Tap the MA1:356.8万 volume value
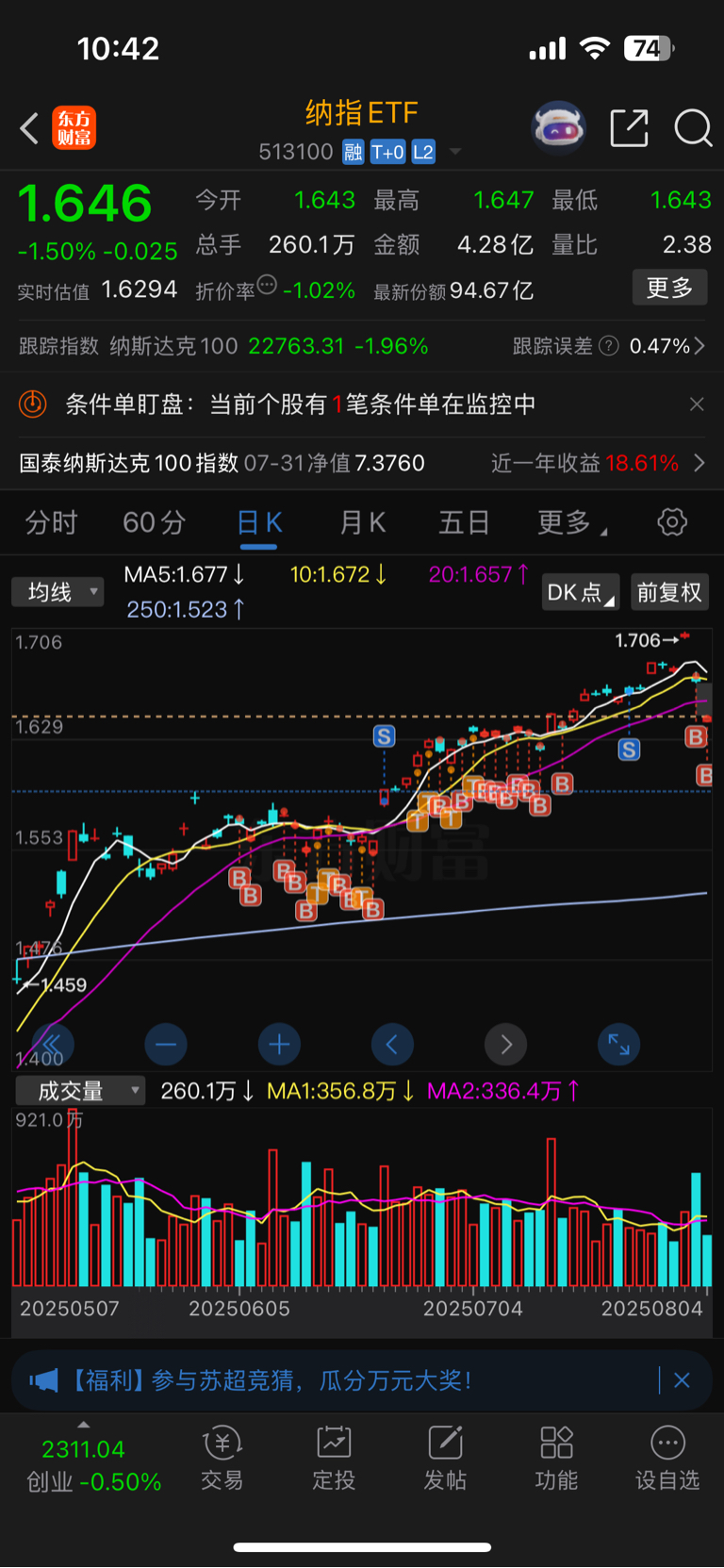The image size is (724, 1568). click(x=340, y=1091)
